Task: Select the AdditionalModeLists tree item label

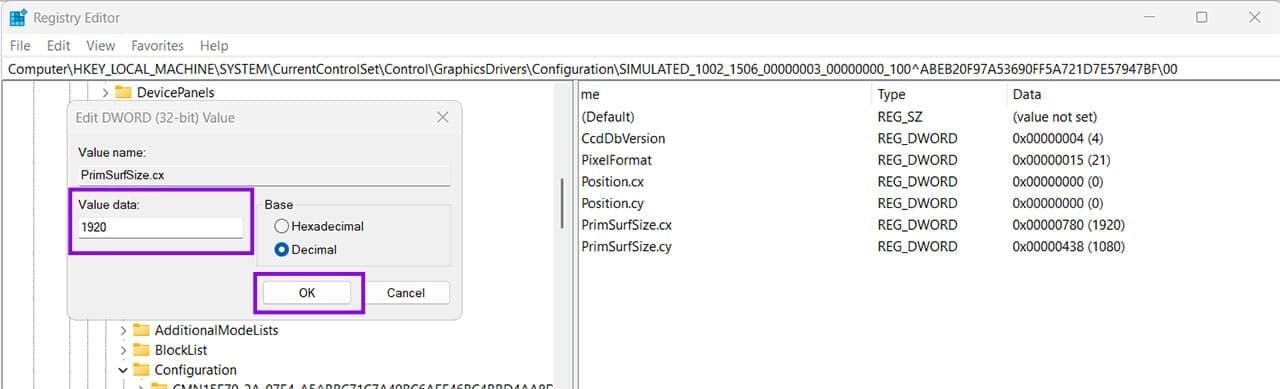Action: pyautogui.click(x=216, y=330)
